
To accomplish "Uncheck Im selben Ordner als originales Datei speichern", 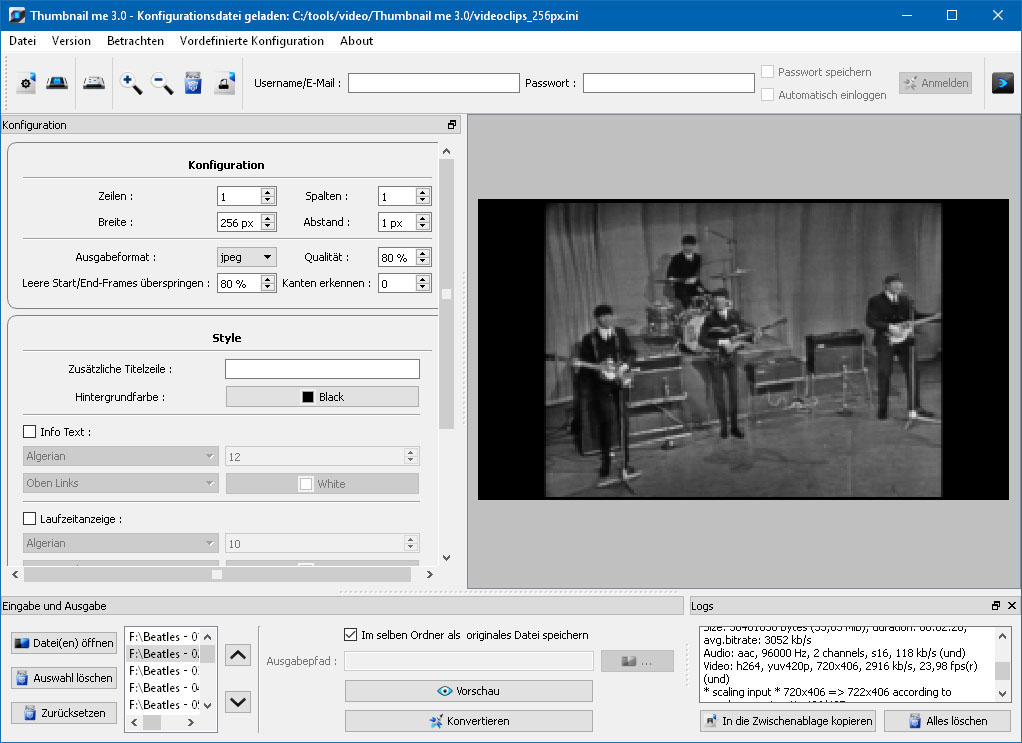I will [351, 635].
